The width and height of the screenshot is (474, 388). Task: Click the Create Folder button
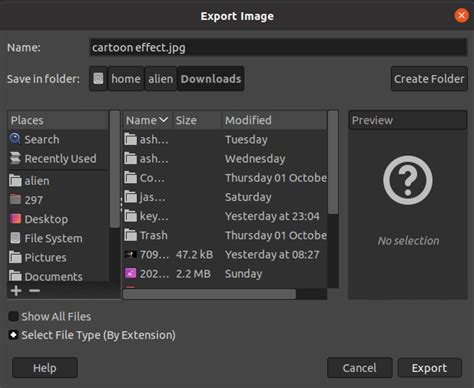[429, 79]
